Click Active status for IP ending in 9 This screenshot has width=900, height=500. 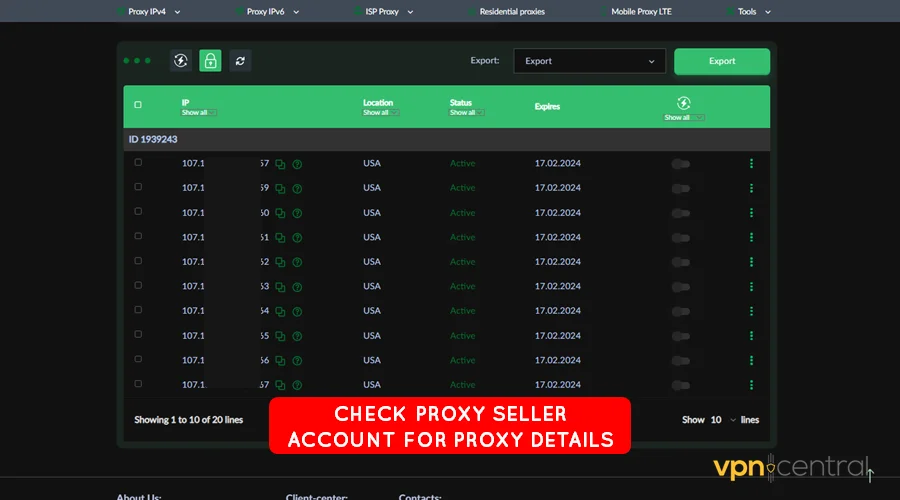(462, 188)
